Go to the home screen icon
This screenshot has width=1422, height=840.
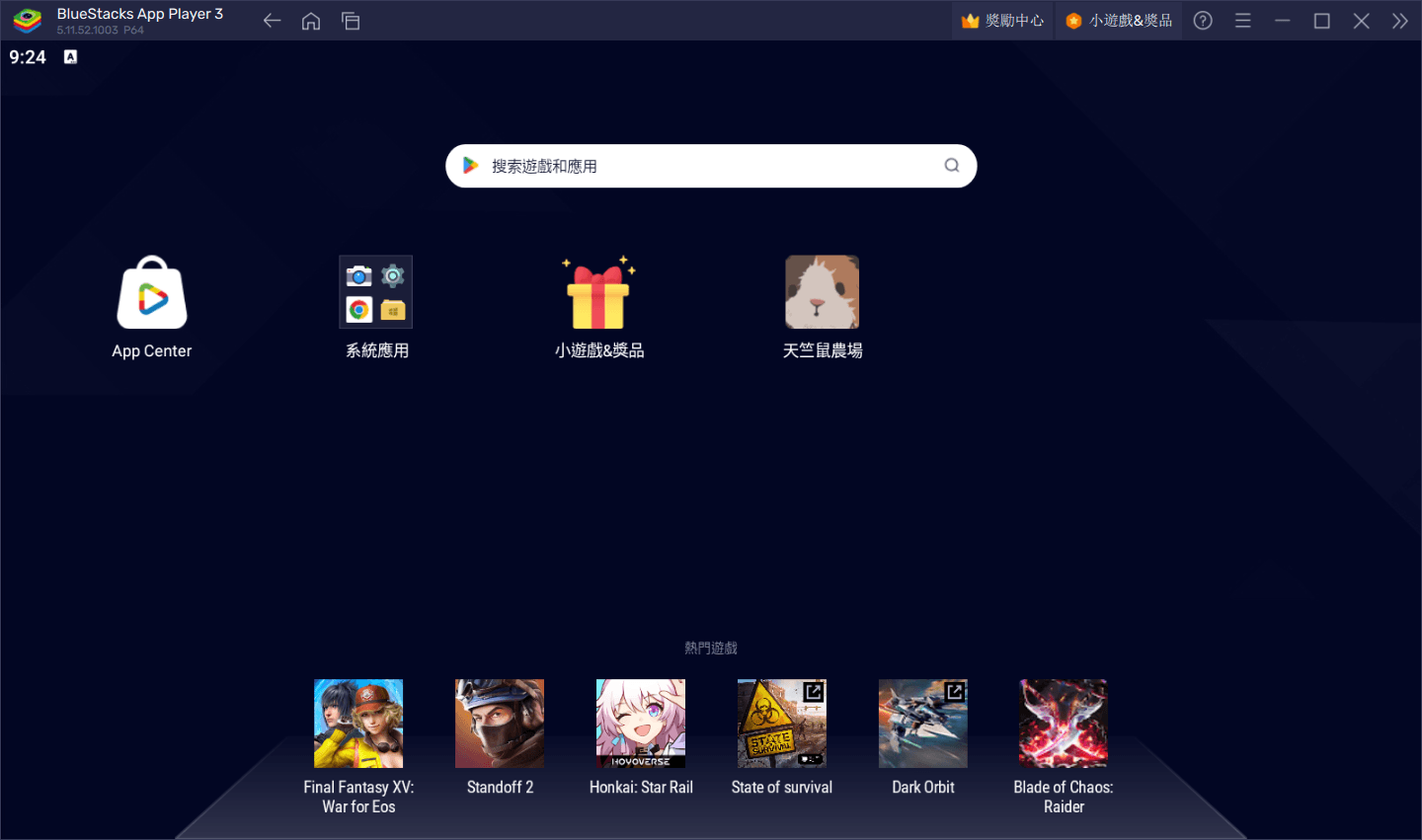(311, 21)
